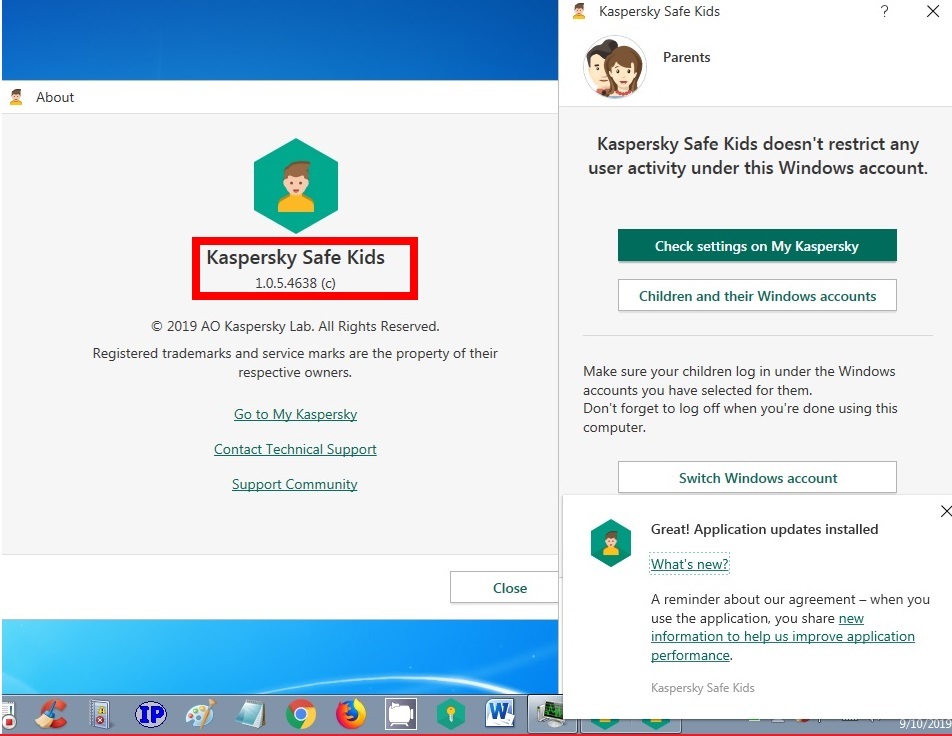
Task: Launch Google Chrome from the taskbar
Action: pos(301,714)
